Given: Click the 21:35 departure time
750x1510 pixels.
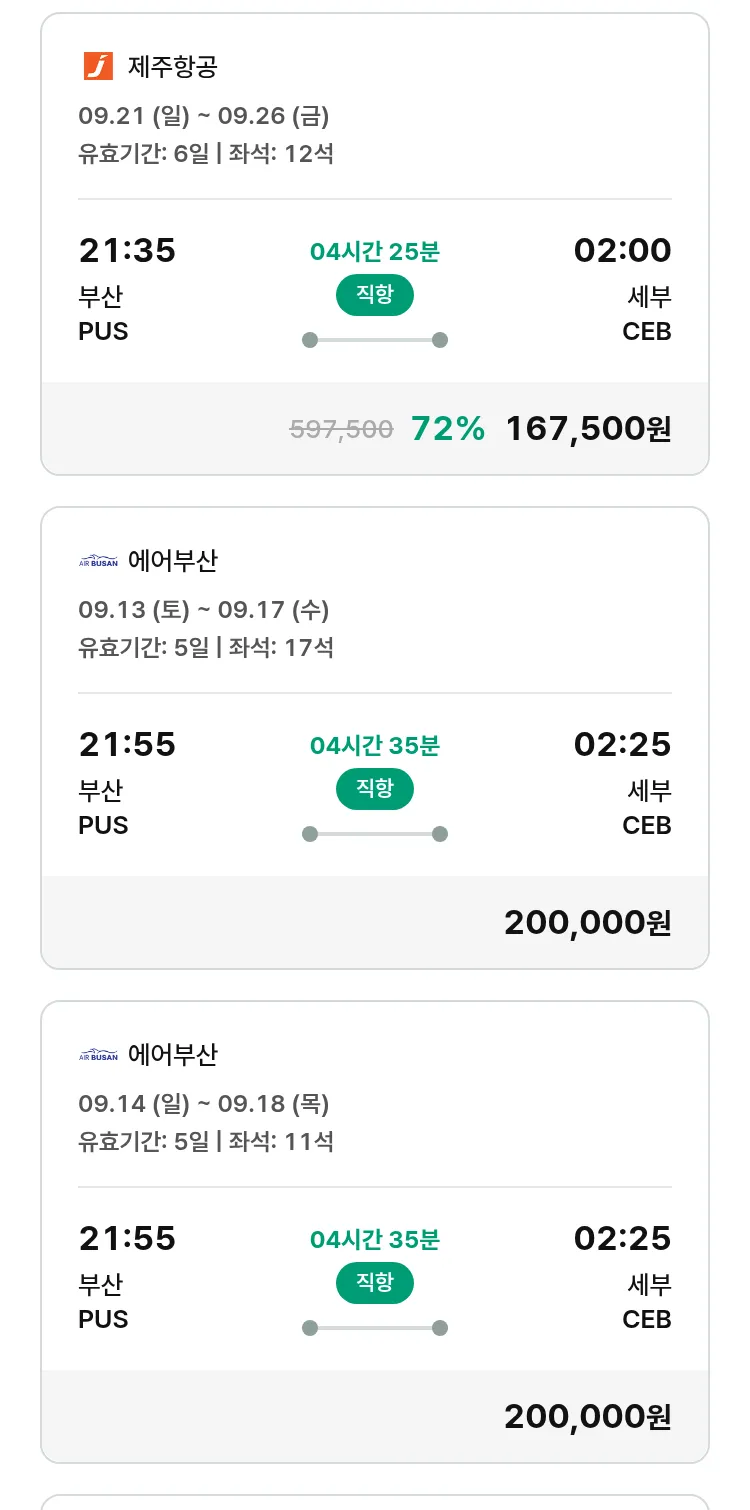Looking at the screenshot, I should (127, 250).
